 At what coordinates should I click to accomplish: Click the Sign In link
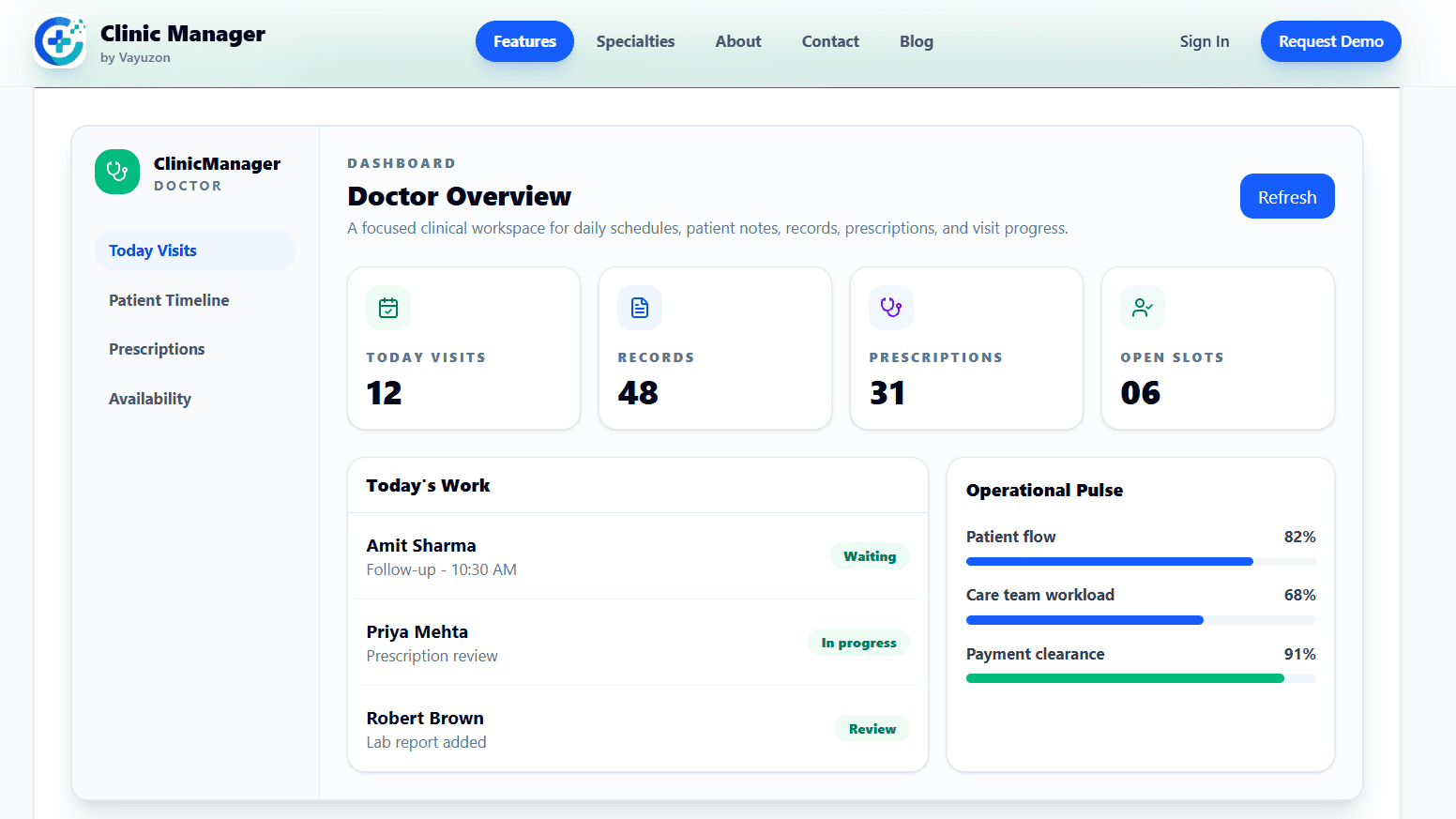coord(1205,41)
